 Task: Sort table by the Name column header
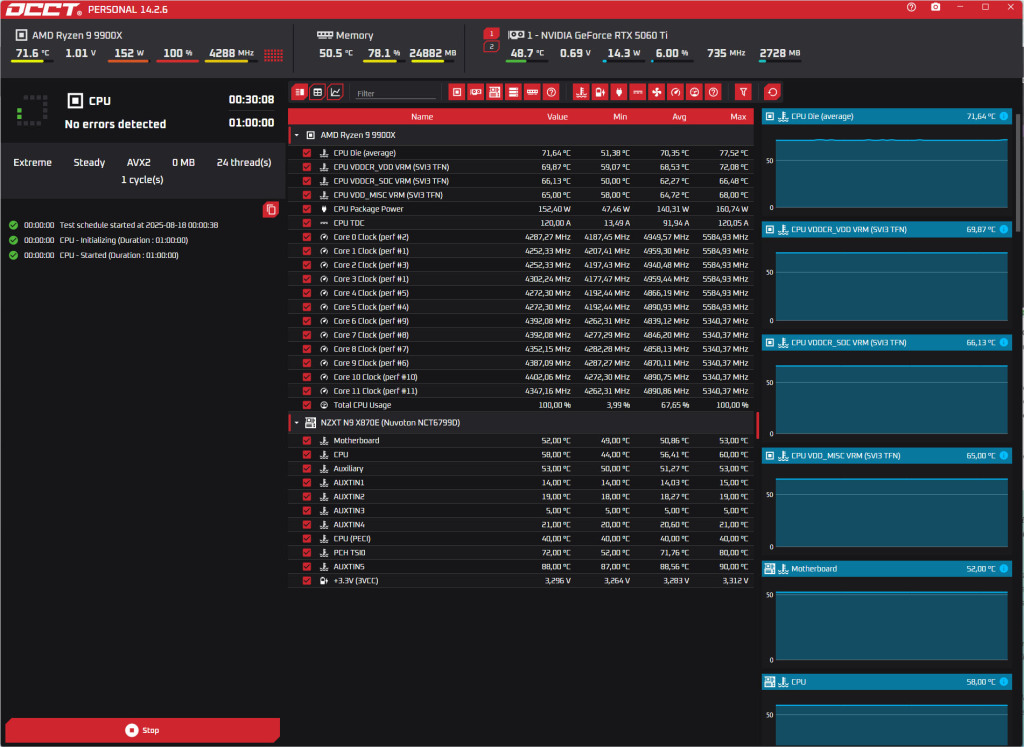[422, 117]
